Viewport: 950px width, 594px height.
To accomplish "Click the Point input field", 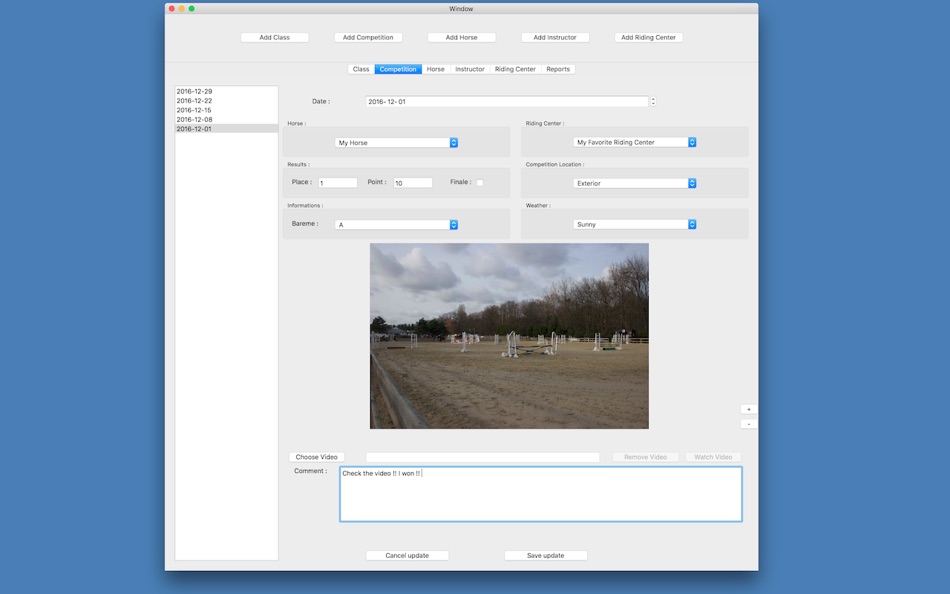I will pyautogui.click(x=413, y=182).
